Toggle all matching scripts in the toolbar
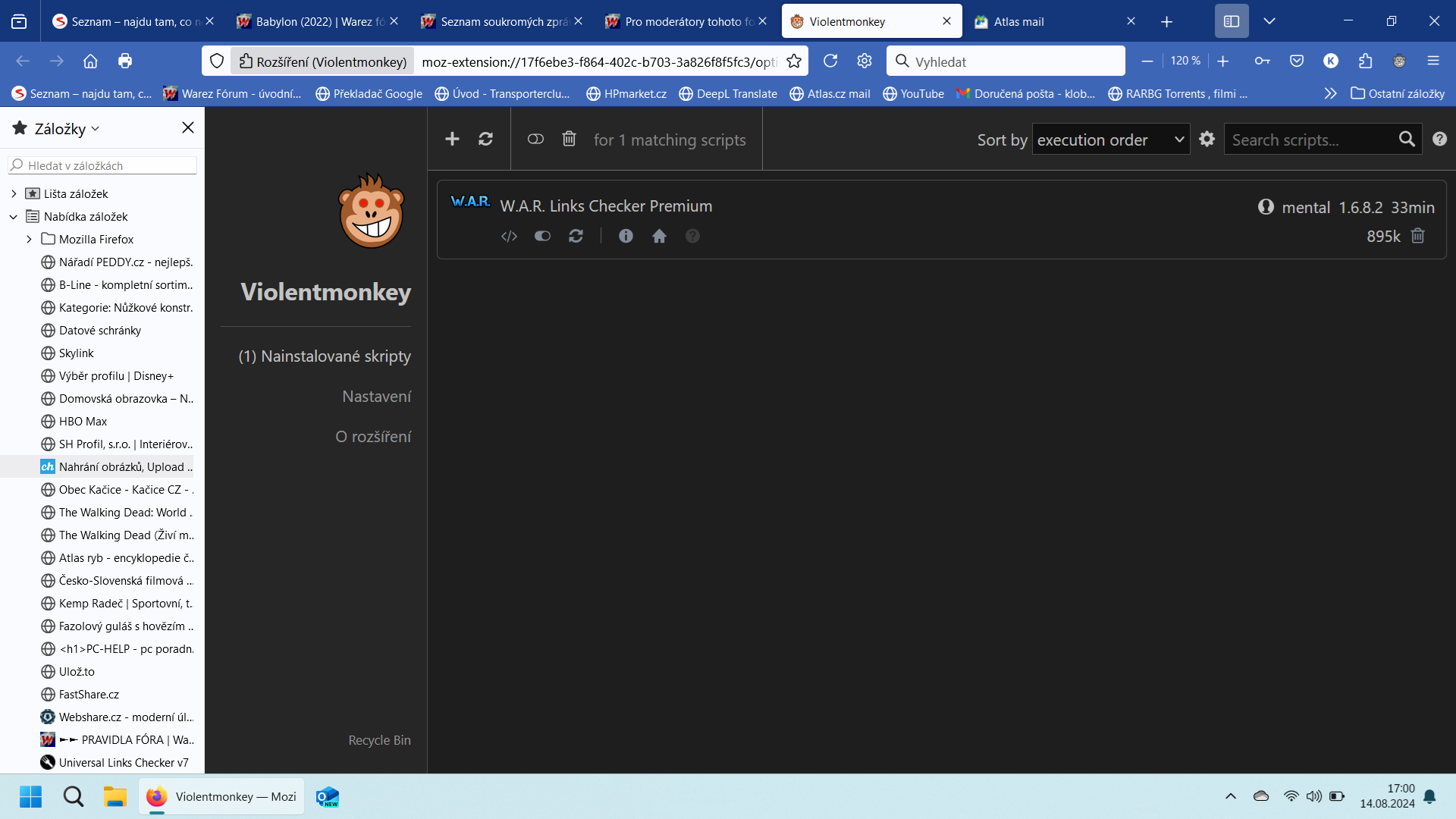This screenshot has height=819, width=1456. [535, 139]
